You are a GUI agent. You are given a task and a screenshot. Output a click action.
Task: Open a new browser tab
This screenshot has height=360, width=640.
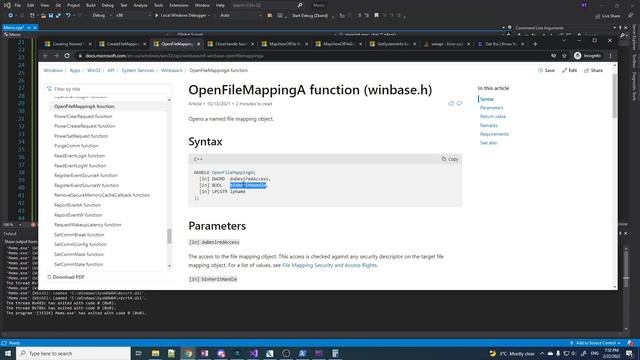[x=535, y=44]
